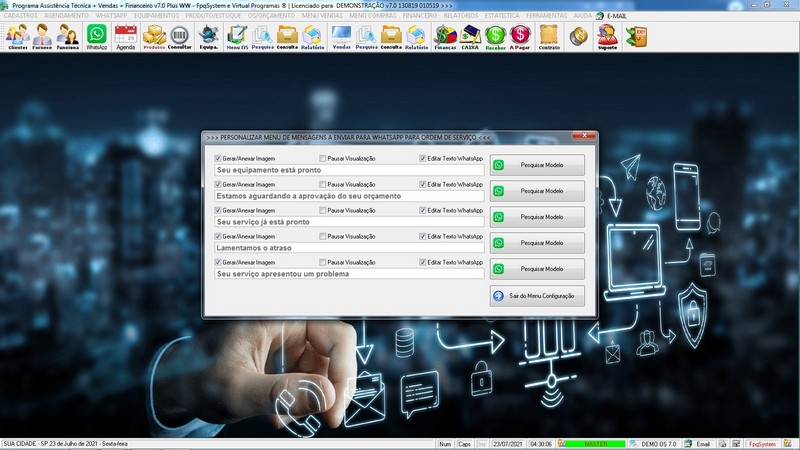The height and width of the screenshot is (450, 800).
Task: Click the Consultar barcode icon
Action: click(180, 37)
